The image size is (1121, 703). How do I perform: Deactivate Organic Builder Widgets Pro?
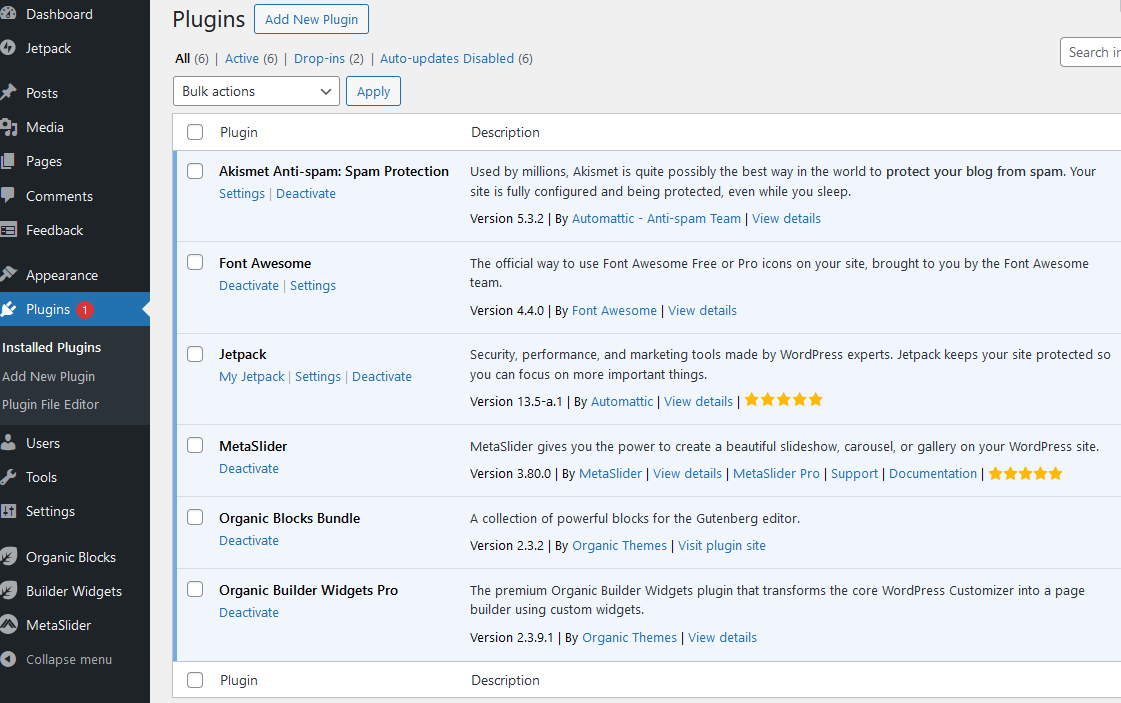coord(249,613)
